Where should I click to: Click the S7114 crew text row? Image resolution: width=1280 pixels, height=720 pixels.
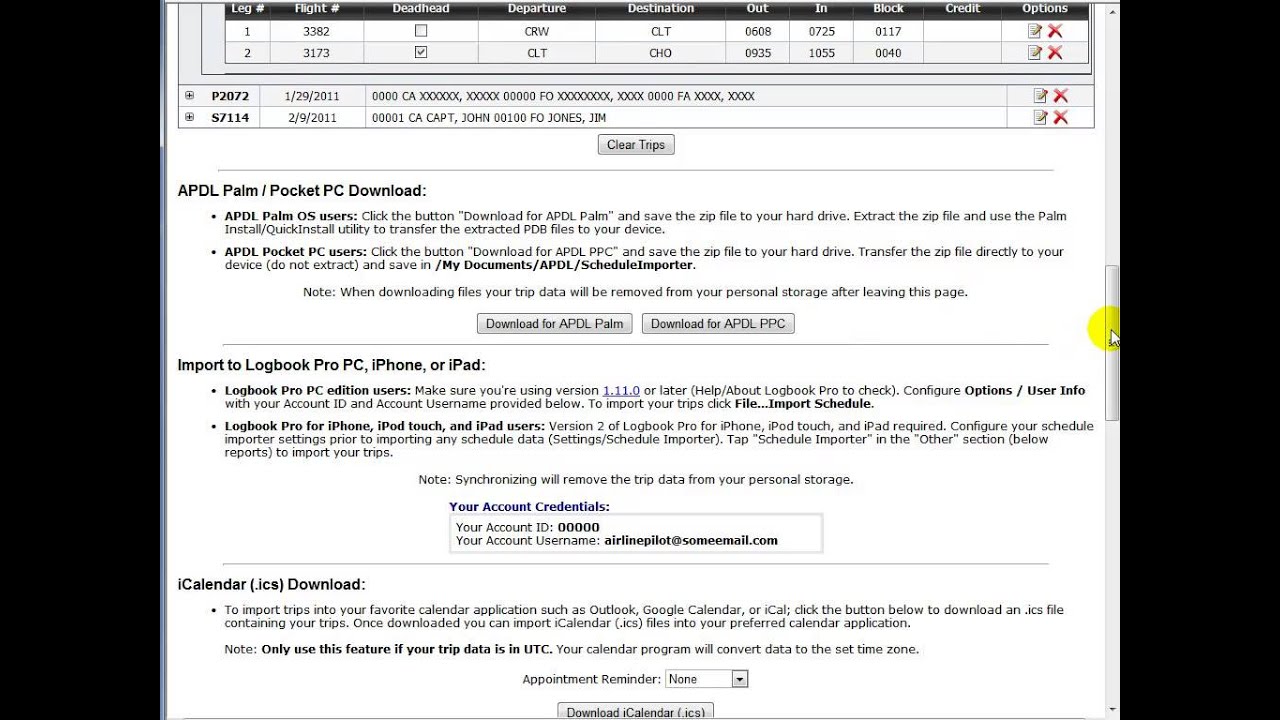point(489,118)
